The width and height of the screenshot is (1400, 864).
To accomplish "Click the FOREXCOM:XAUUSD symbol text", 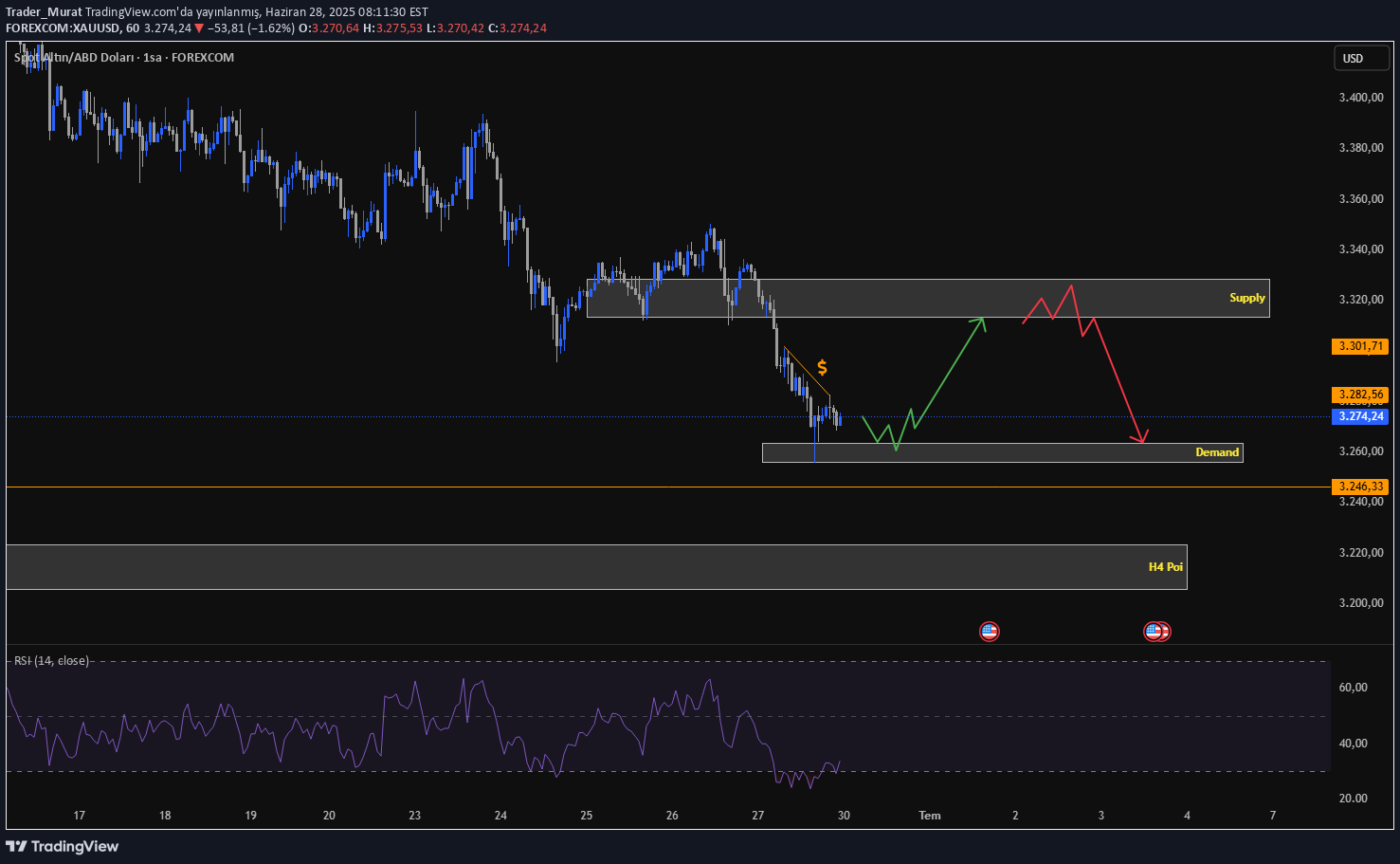I will coord(64,28).
